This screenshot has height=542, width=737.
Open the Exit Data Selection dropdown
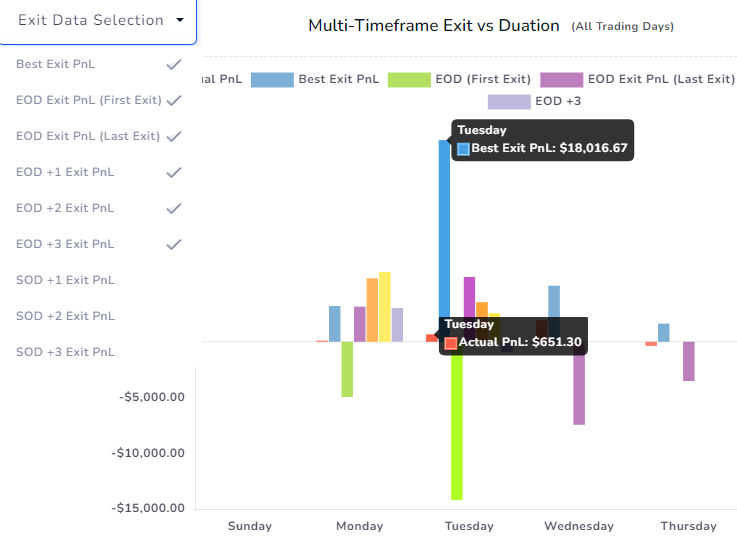tap(98, 21)
